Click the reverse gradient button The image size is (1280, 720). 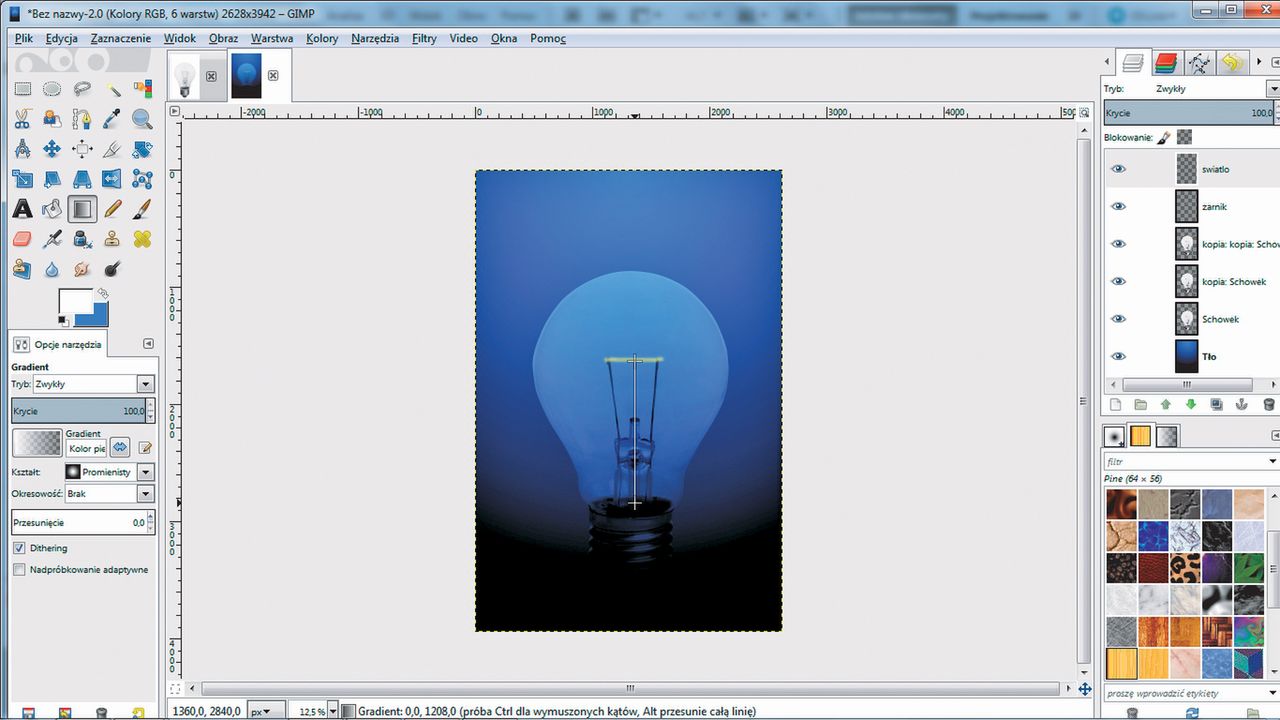(121, 447)
